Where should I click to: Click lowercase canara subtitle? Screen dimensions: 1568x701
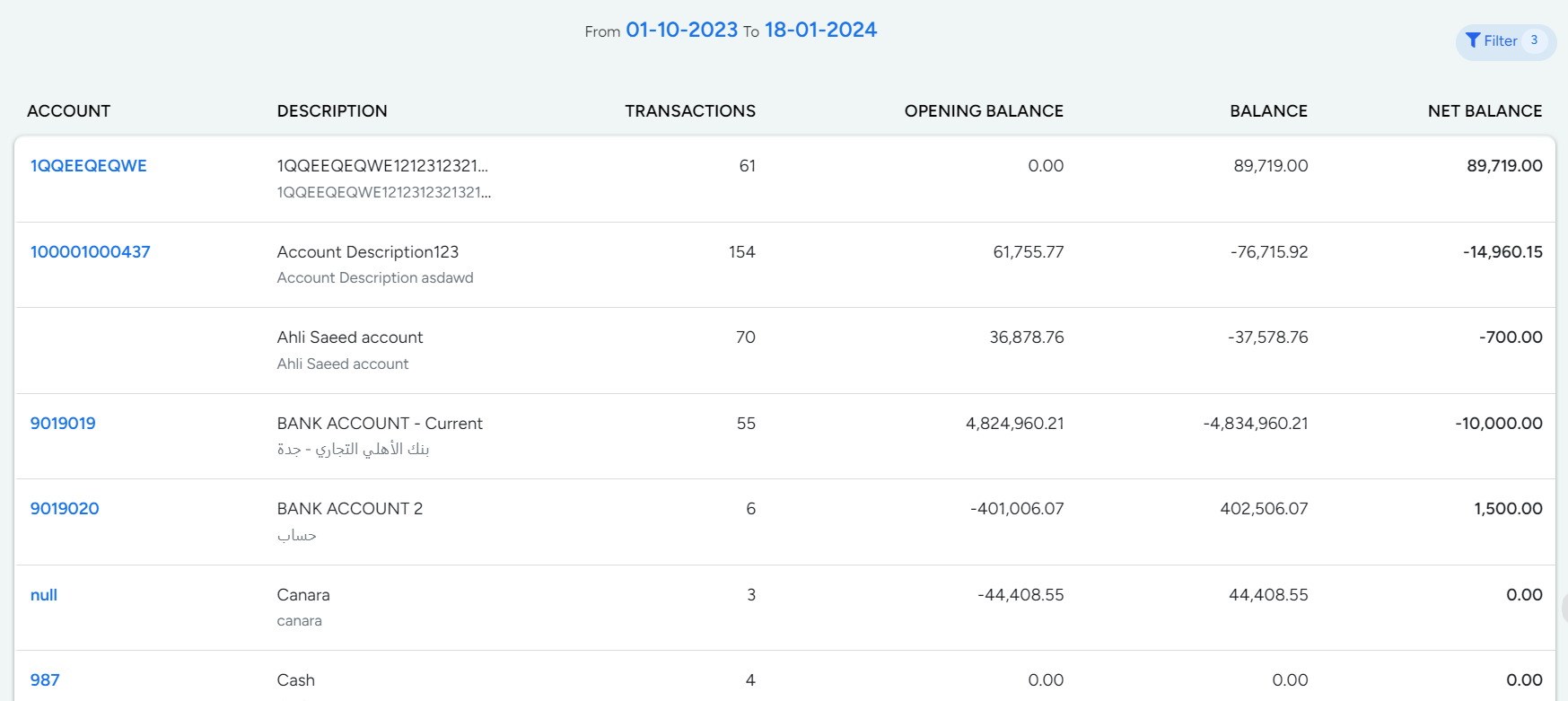pos(300,621)
